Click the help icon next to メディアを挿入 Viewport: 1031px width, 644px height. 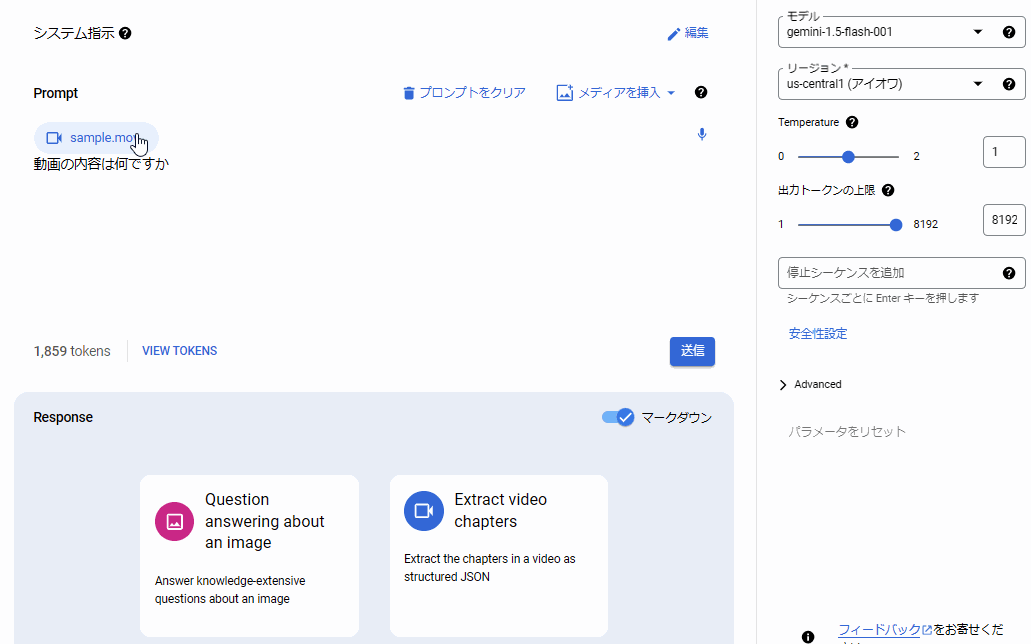click(x=701, y=93)
